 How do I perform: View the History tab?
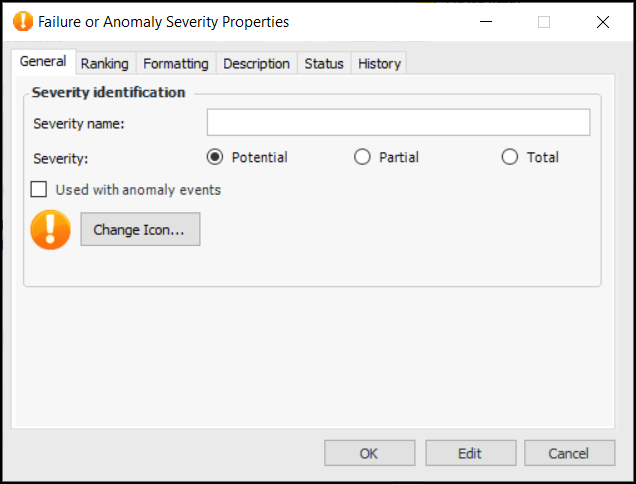click(x=379, y=63)
